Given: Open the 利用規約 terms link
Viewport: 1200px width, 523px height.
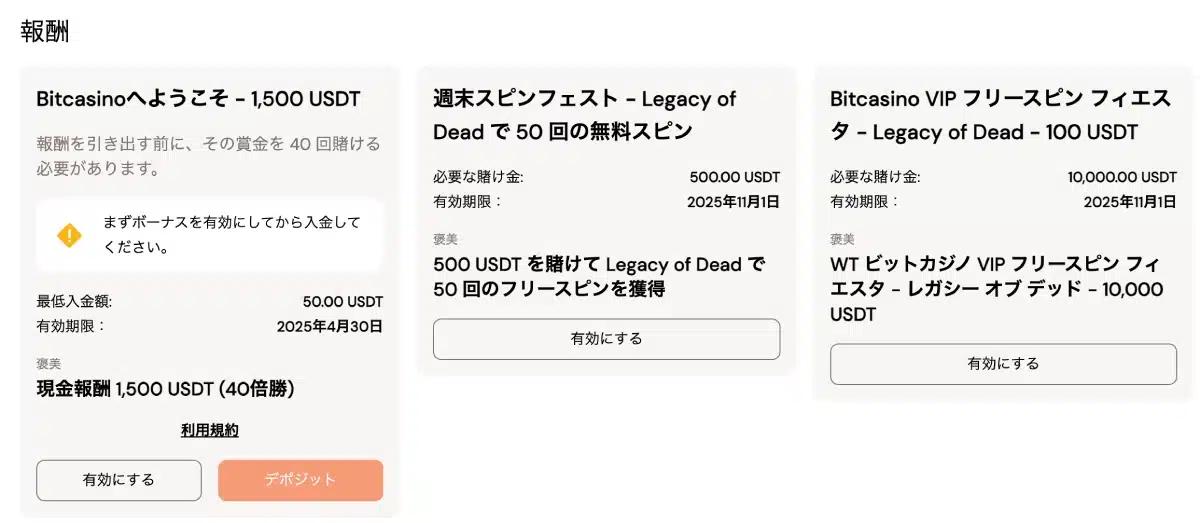Looking at the screenshot, I should [210, 430].
